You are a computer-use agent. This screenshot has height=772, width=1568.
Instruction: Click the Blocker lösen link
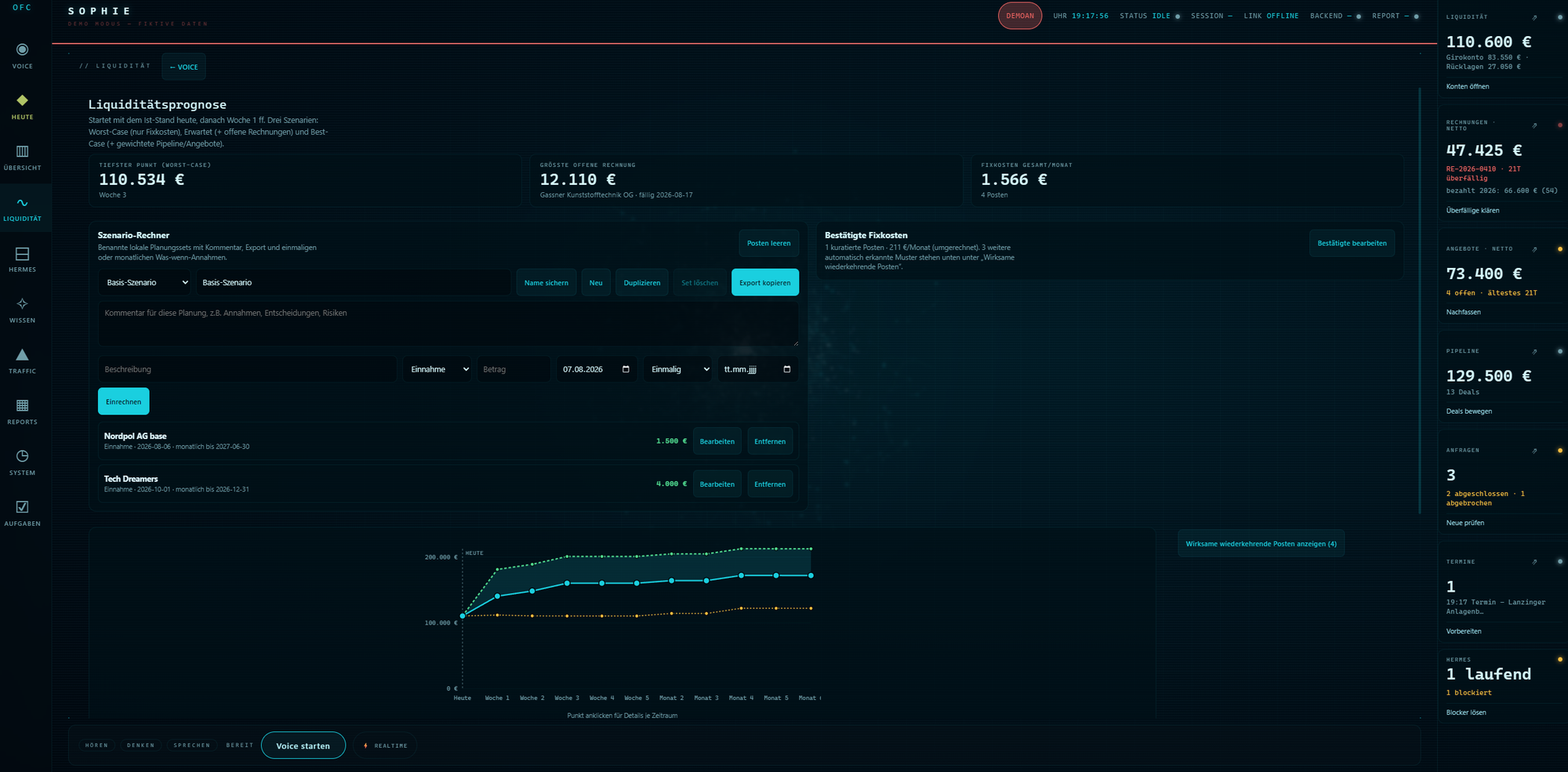point(1466,713)
